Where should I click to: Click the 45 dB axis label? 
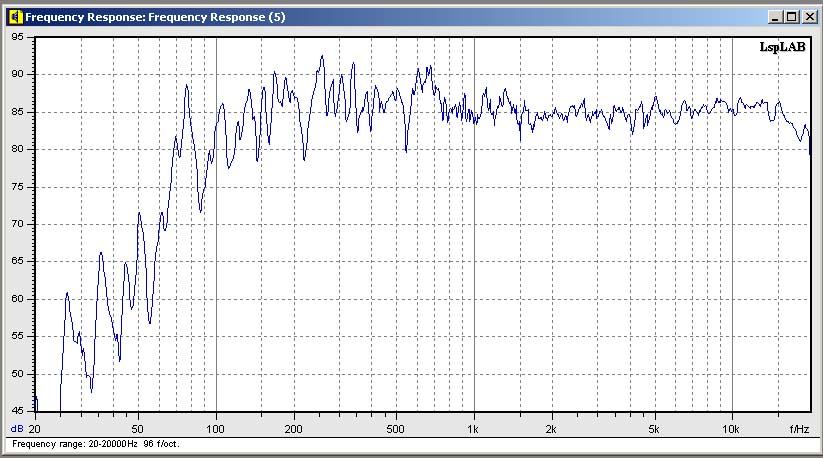[x=17, y=411]
